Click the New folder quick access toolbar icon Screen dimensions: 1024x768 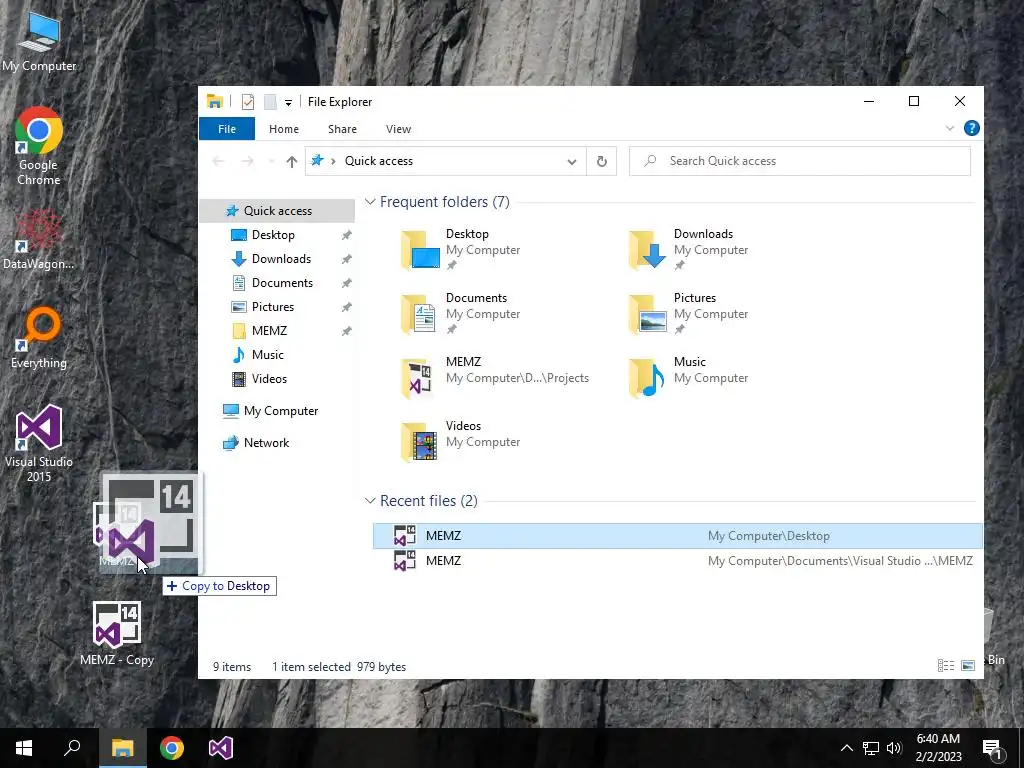click(x=270, y=102)
